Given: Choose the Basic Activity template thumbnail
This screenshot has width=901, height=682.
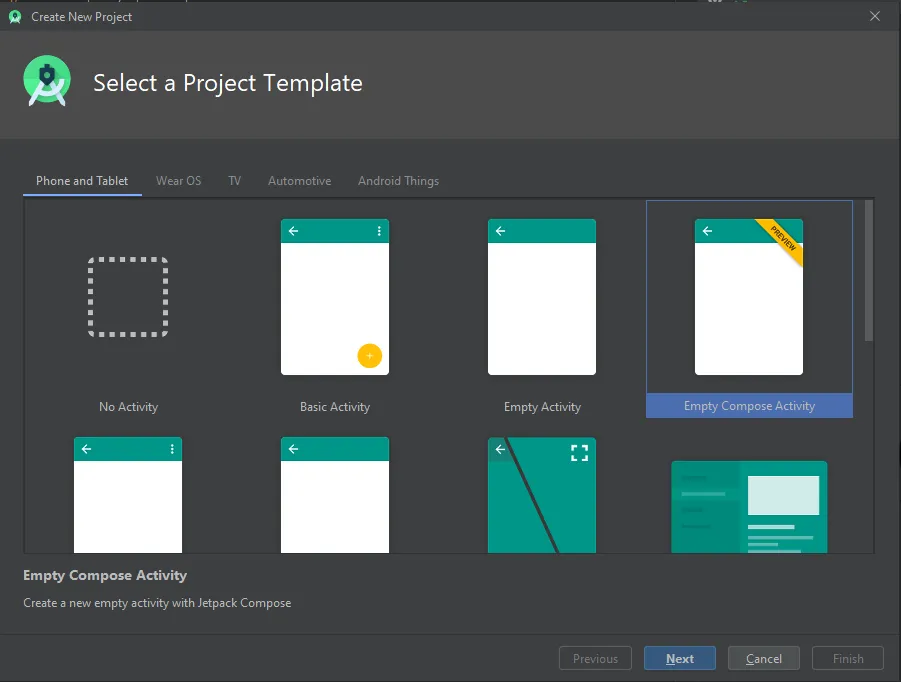Looking at the screenshot, I should click(x=335, y=297).
